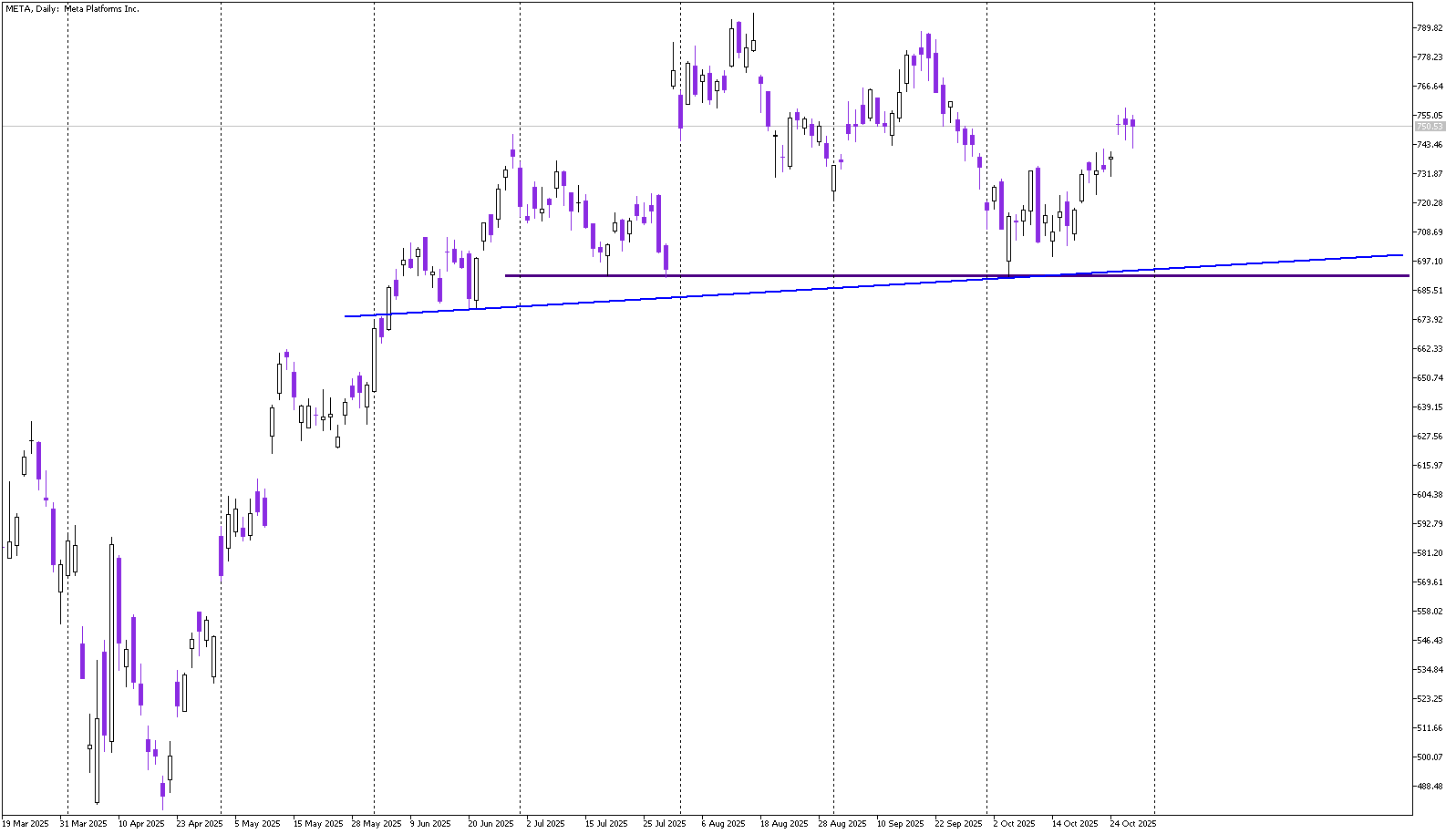Click the 650.74 price axis label

tap(1429, 378)
